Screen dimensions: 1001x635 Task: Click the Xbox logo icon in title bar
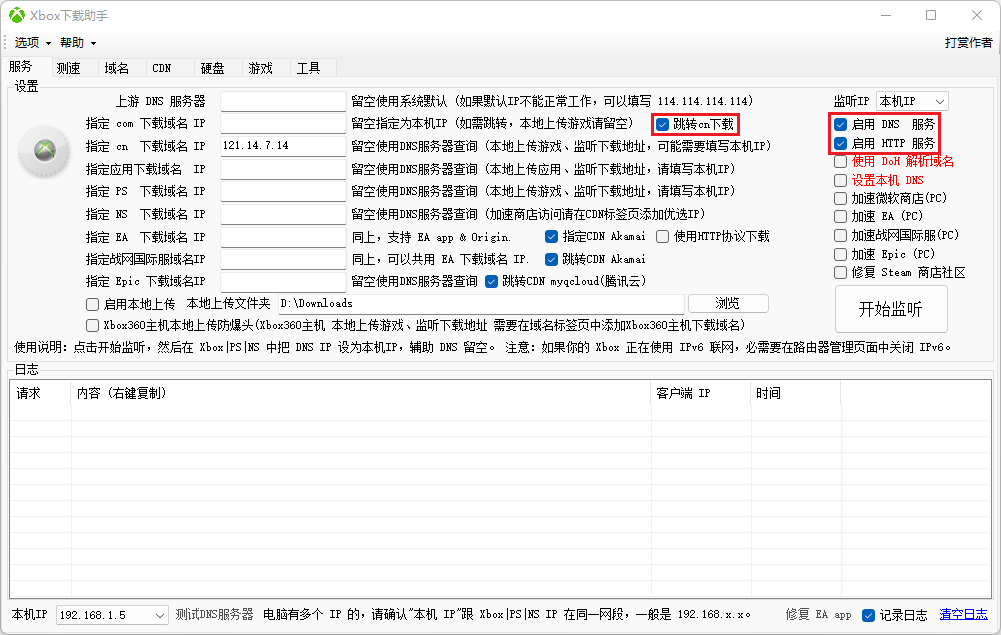click(x=17, y=15)
